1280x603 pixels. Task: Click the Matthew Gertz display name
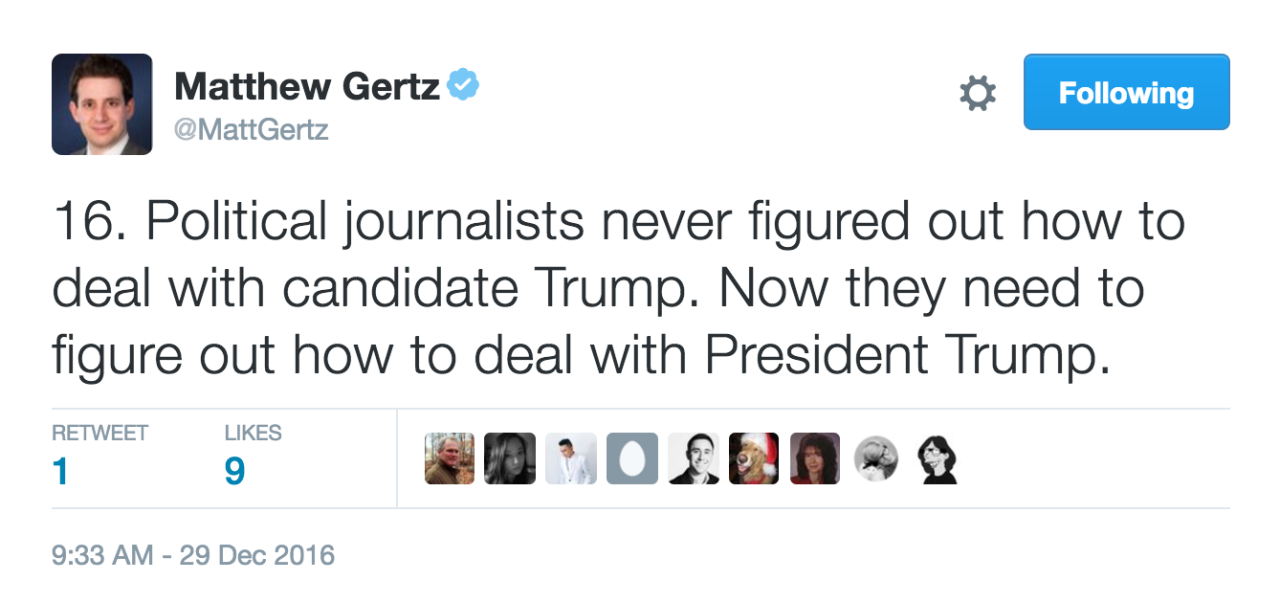pos(307,87)
